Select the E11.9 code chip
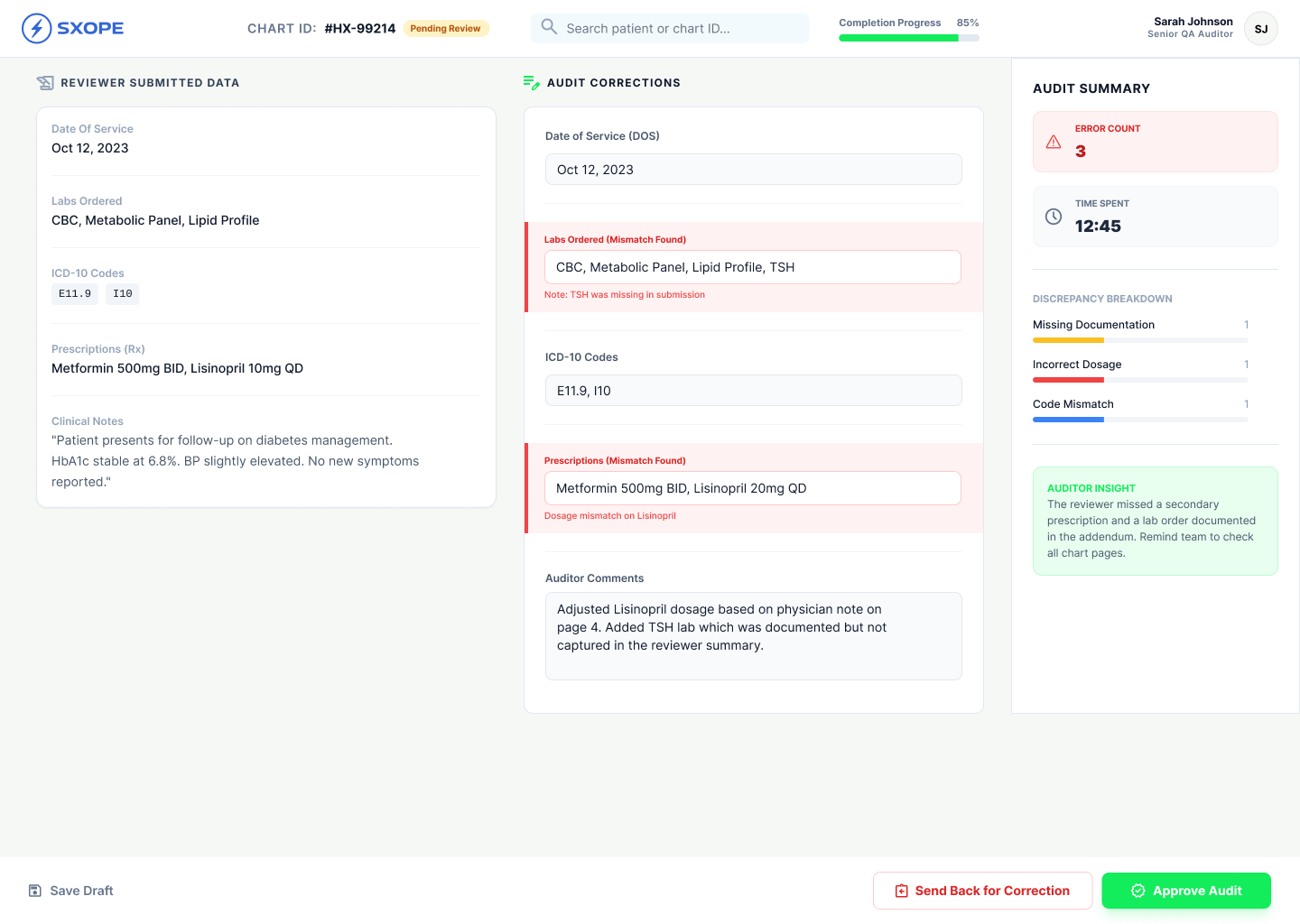1300x924 pixels. (75, 293)
